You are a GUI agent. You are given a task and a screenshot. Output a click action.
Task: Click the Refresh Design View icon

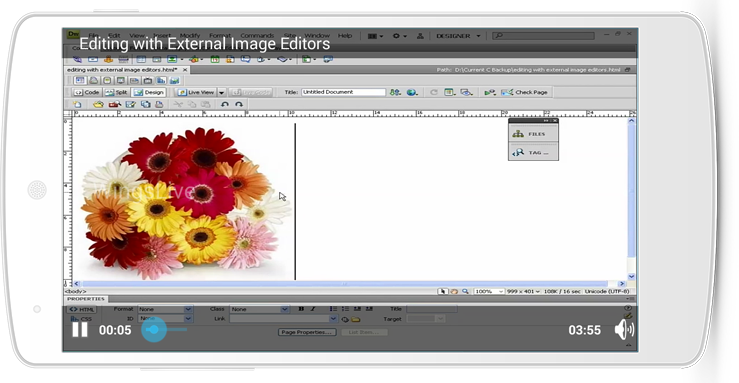pyautogui.click(x=434, y=92)
